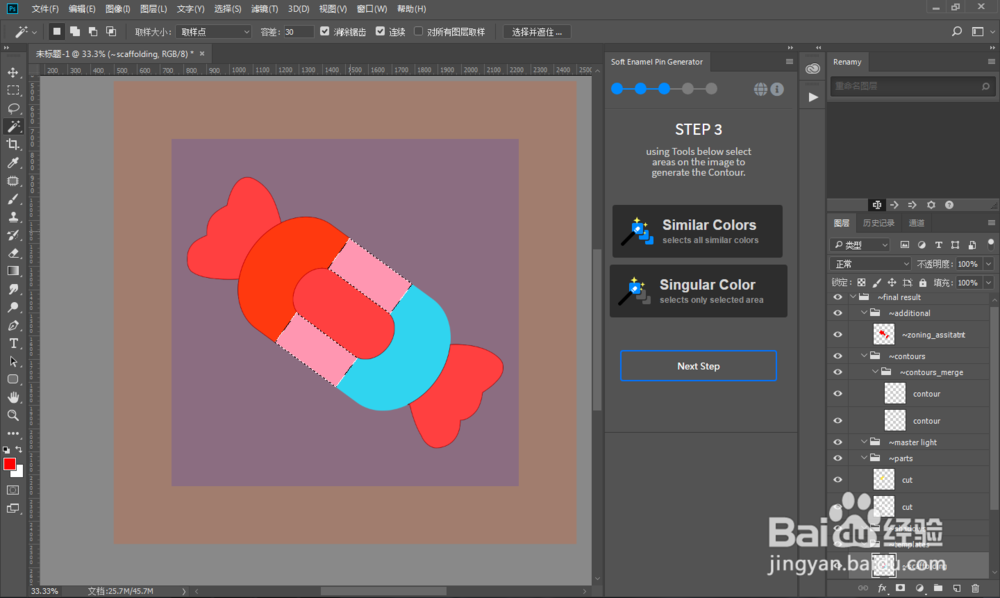Image resolution: width=1000 pixels, height=598 pixels.
Task: Click the Renamy layer search field
Action: pos(911,86)
